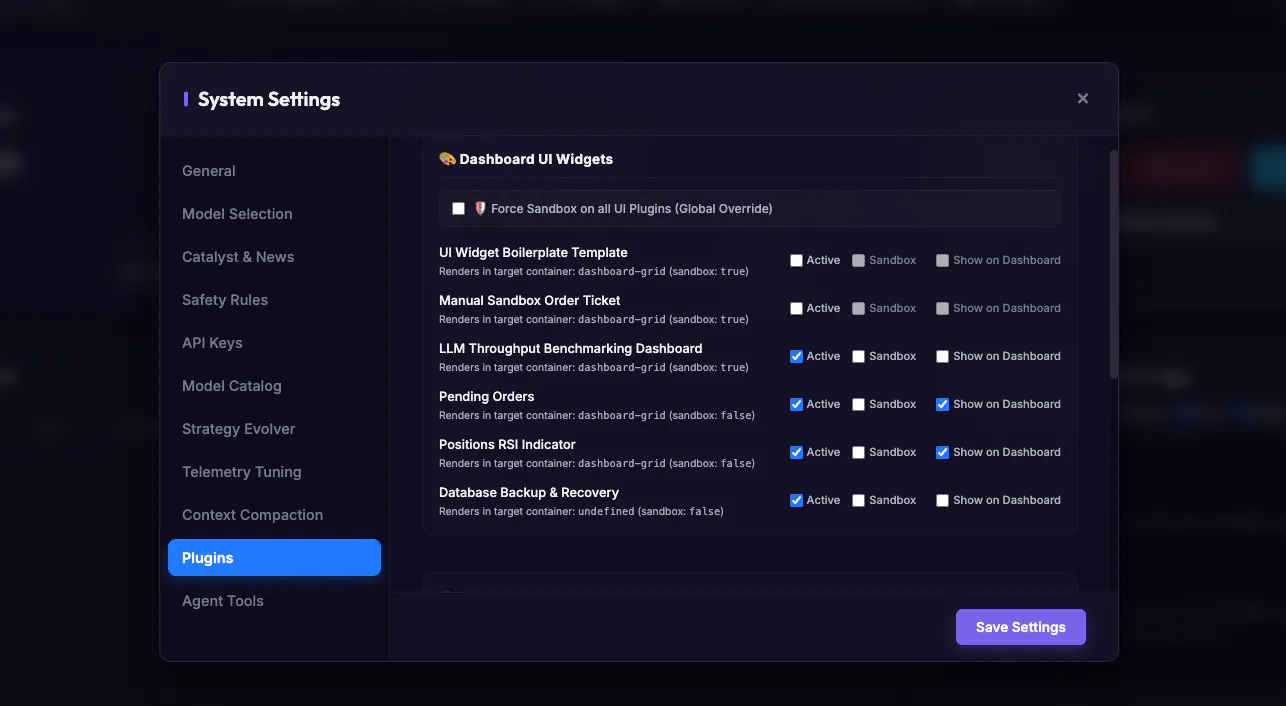The width and height of the screenshot is (1286, 706).
Task: Disable Show on Dashboard for Positions RSI Indicator
Action: [942, 452]
